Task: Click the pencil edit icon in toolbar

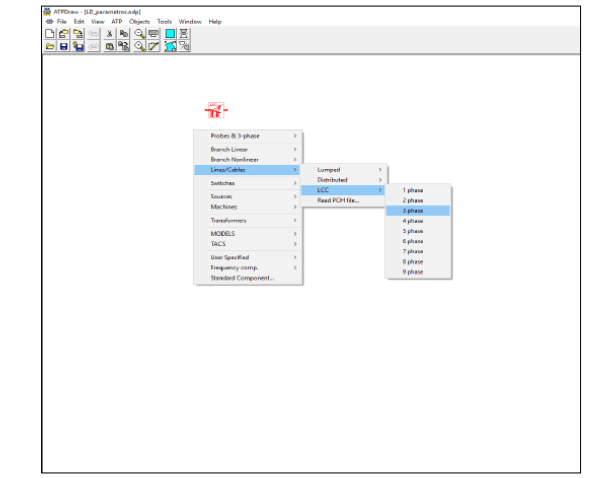Action: [154, 46]
